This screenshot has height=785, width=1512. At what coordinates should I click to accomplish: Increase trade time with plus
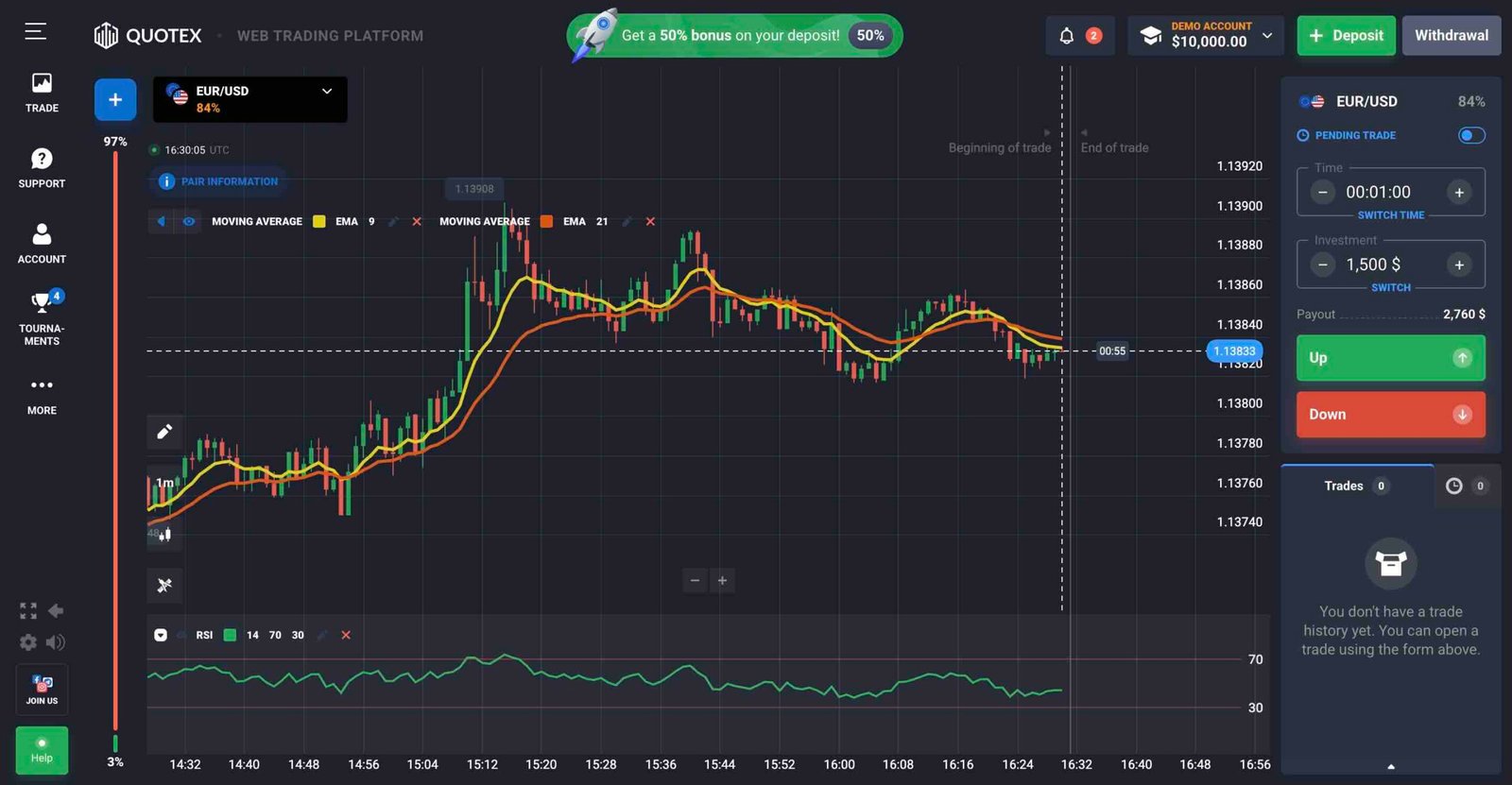1459,193
